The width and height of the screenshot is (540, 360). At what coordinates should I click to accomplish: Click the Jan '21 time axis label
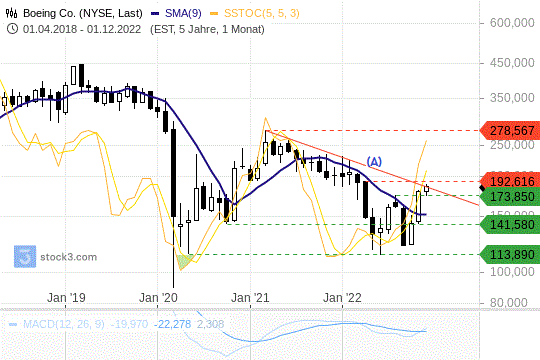(250, 298)
